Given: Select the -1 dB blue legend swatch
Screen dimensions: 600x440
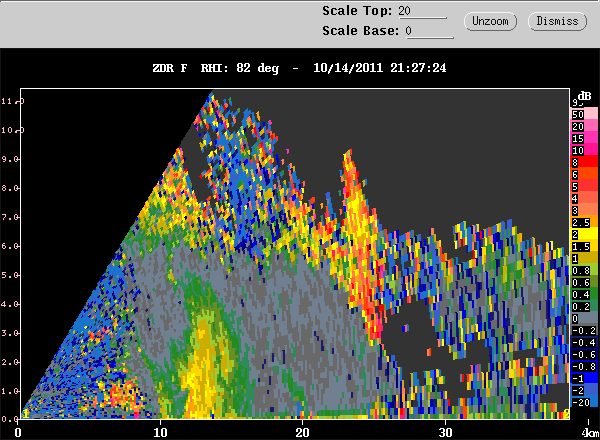Looking at the screenshot, I should (584, 378).
